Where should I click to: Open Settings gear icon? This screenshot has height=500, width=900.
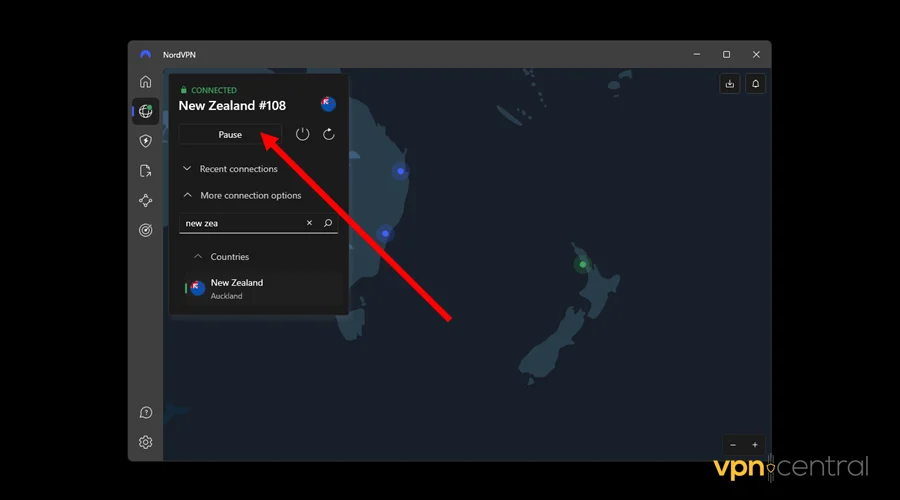(146, 442)
